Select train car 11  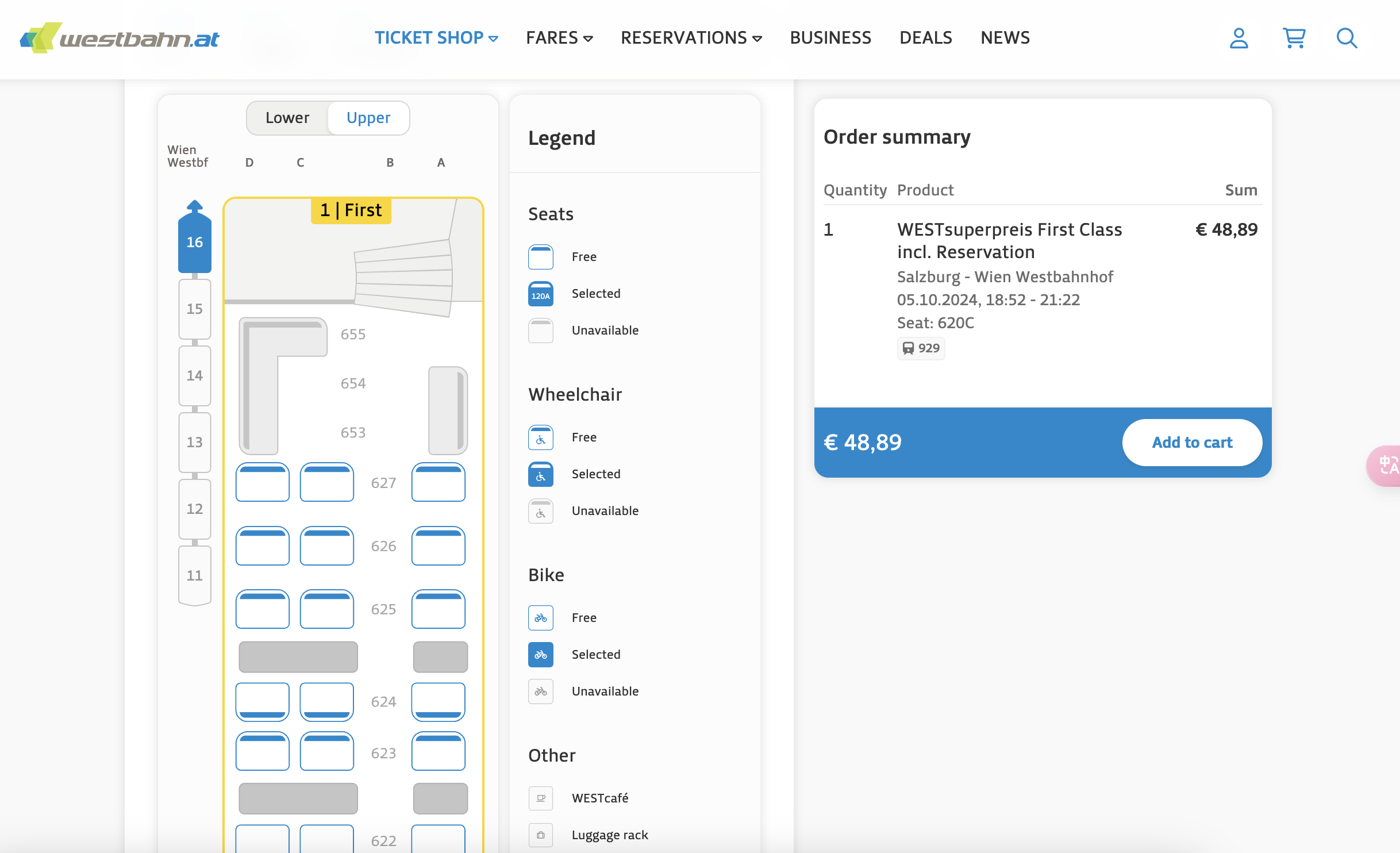coord(195,575)
